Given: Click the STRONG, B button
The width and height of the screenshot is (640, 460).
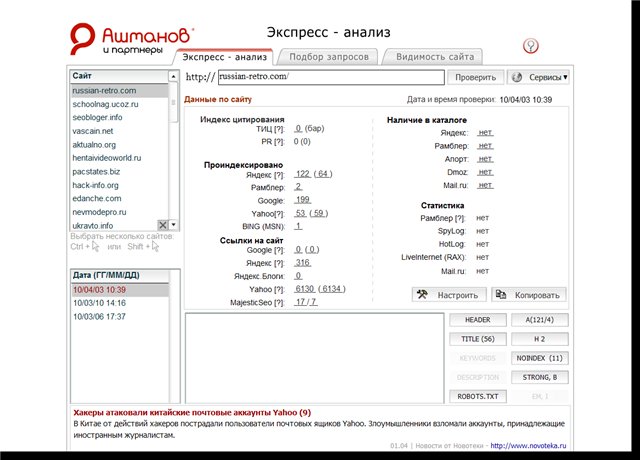Looking at the screenshot, I should click(539, 377).
